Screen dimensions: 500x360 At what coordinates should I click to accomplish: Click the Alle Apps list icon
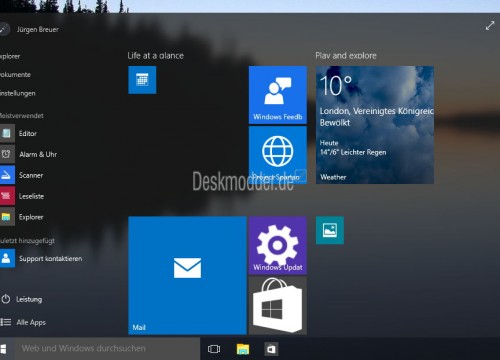point(6,322)
